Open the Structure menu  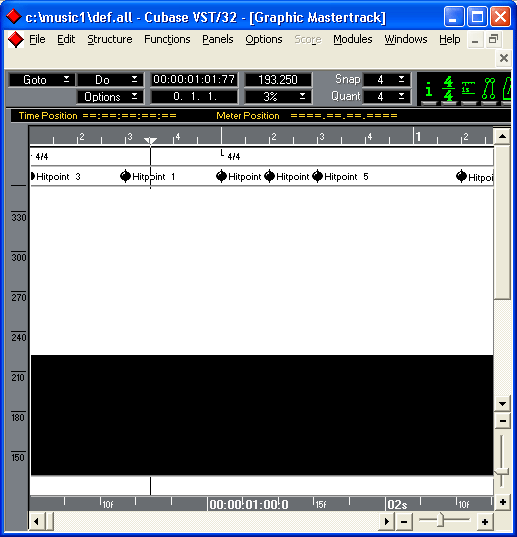pos(110,39)
